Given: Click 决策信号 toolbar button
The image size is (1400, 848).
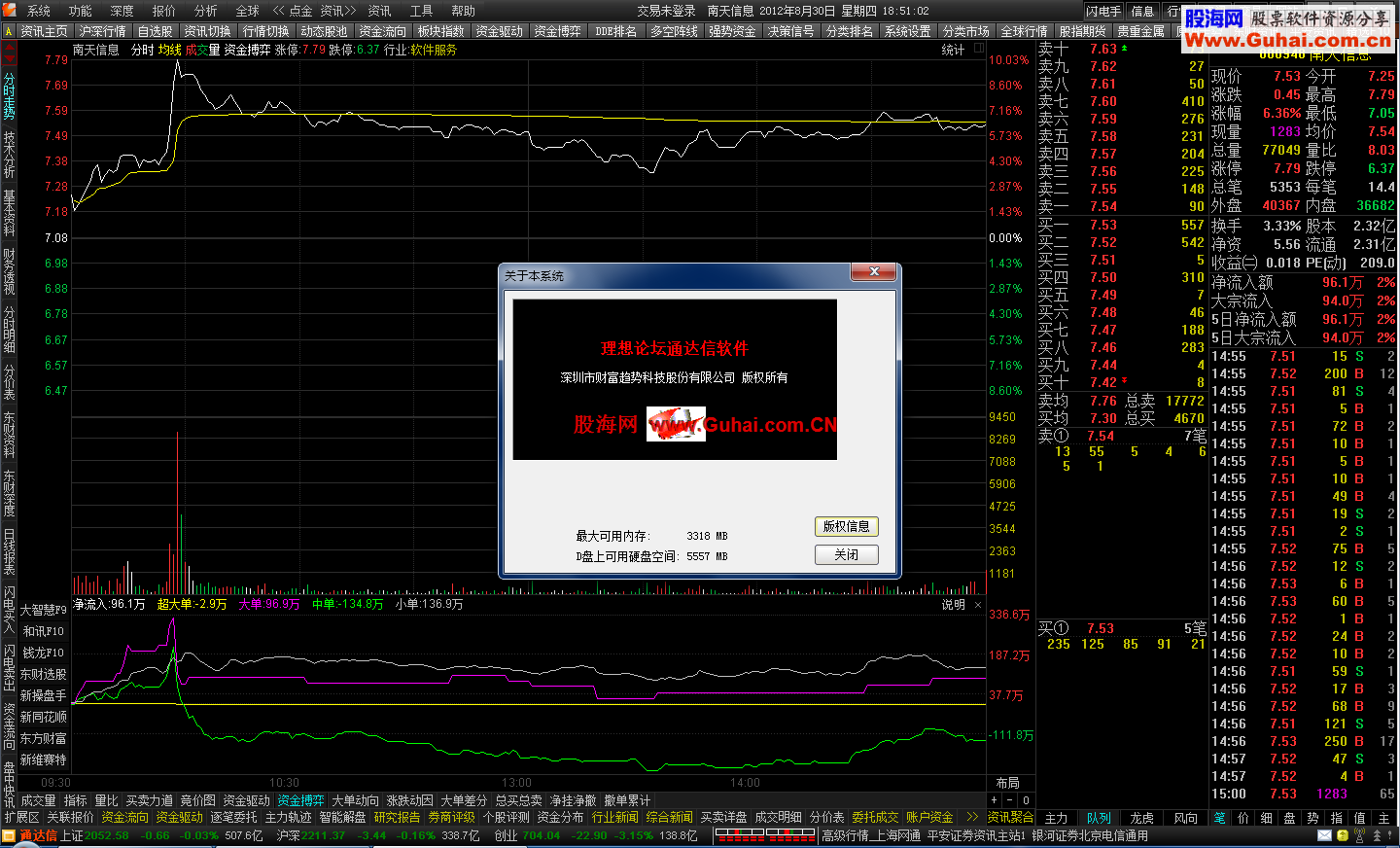Looking at the screenshot, I should click(x=791, y=31).
